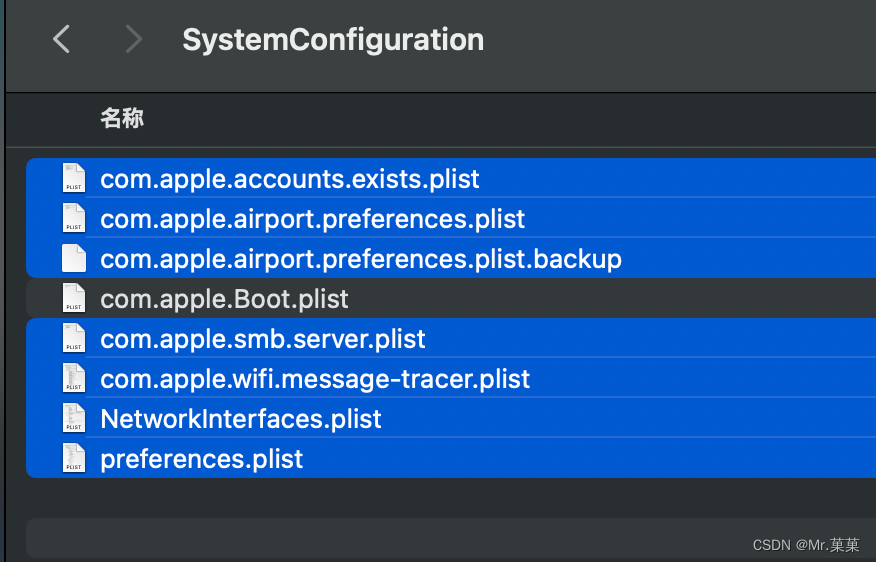Select the com.apple.accounts.exists.plist file name

click(290, 179)
